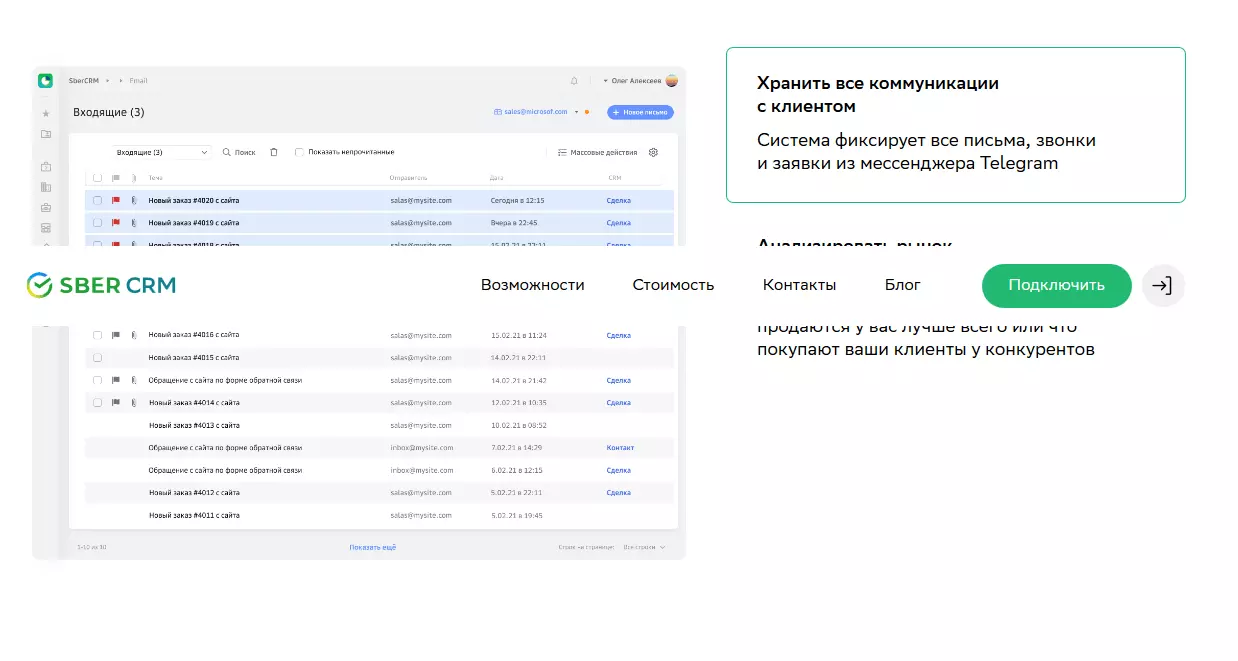Click the date Сегодня в 12:15

[x=517, y=200]
